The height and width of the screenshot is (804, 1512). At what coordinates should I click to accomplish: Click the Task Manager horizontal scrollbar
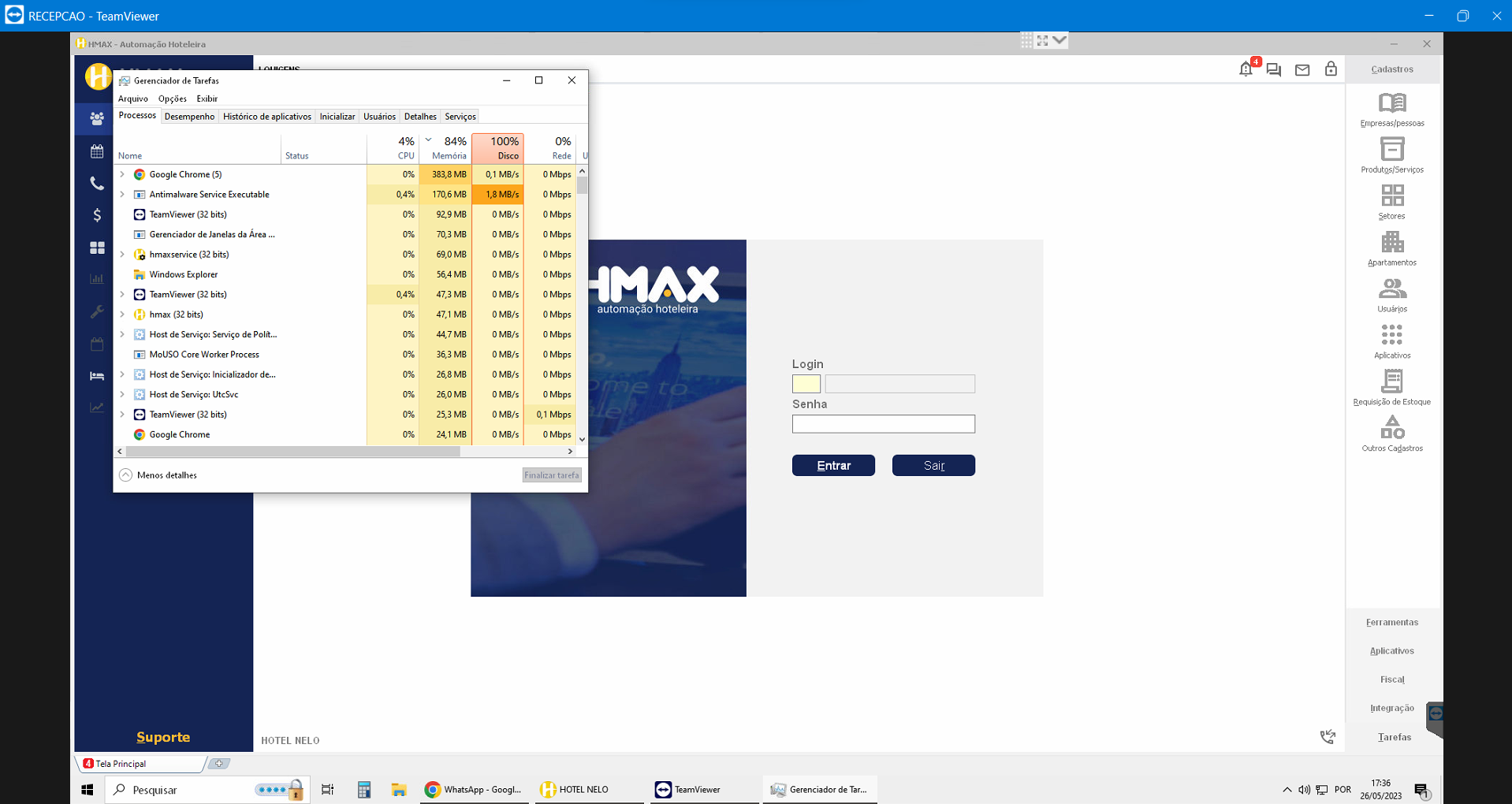coord(293,452)
